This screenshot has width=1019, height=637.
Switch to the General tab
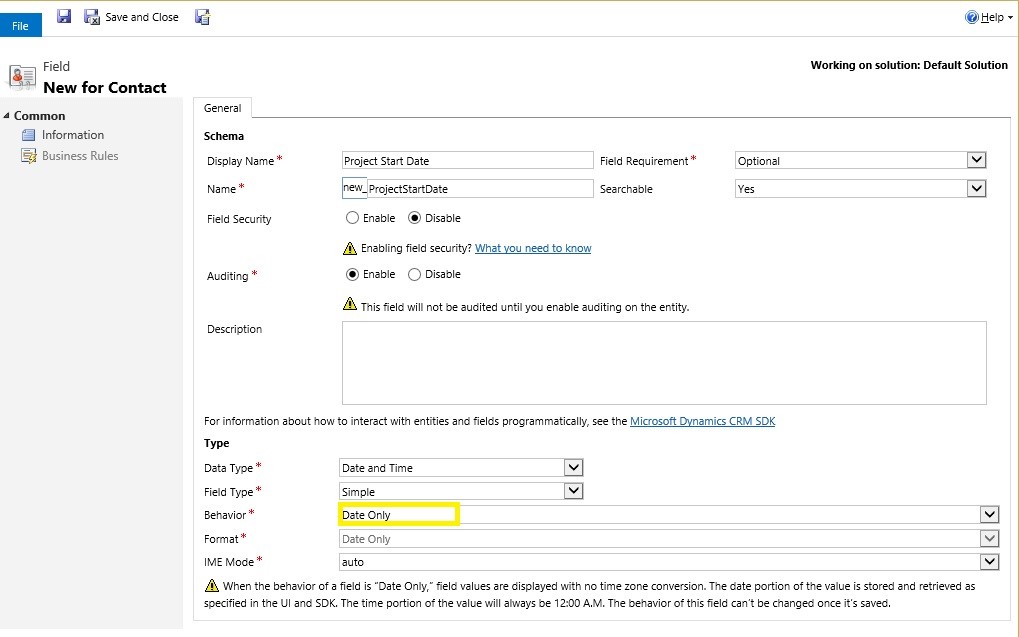click(x=222, y=108)
